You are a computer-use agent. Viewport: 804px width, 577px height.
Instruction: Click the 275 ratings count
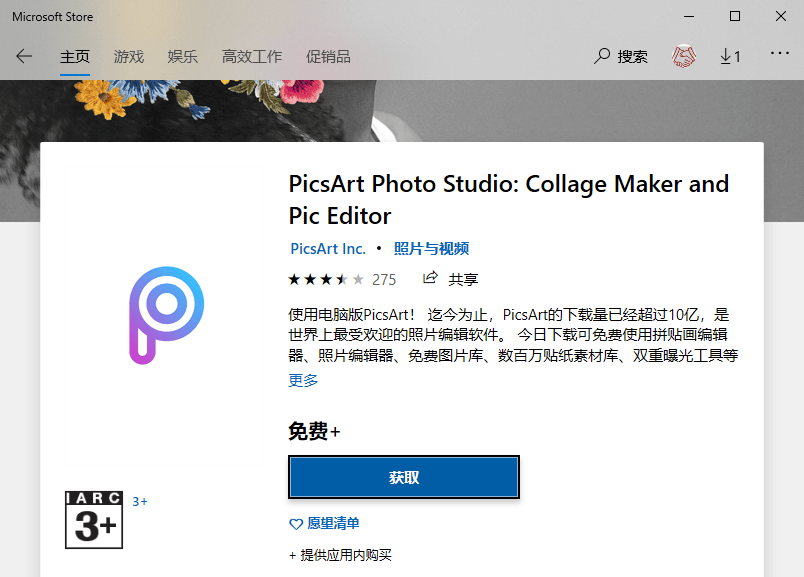(x=384, y=280)
